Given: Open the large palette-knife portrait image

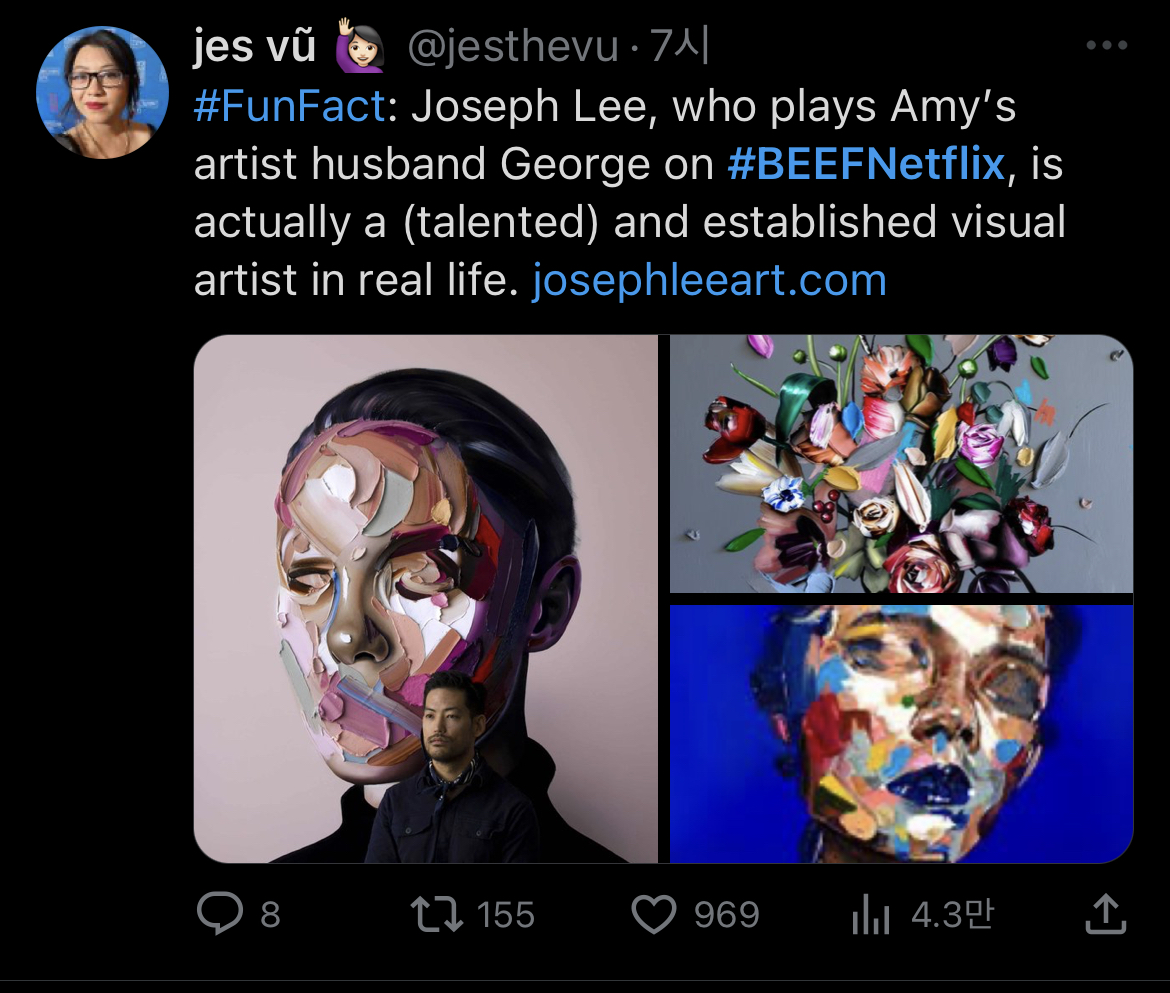Looking at the screenshot, I should click(425, 598).
